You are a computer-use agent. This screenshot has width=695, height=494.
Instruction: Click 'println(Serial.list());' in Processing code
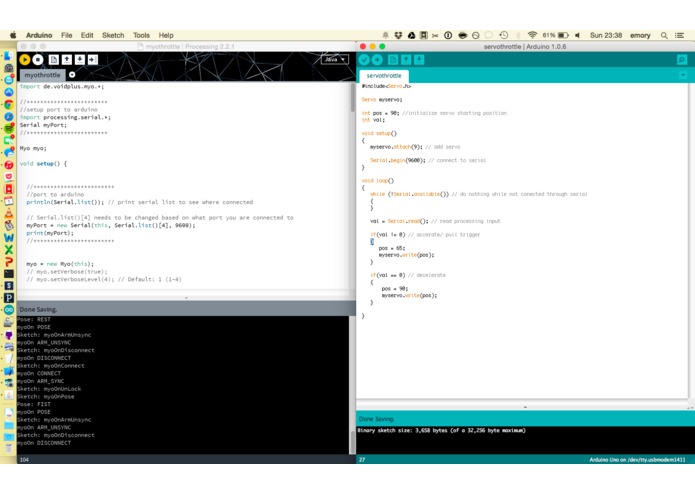[x=65, y=202]
